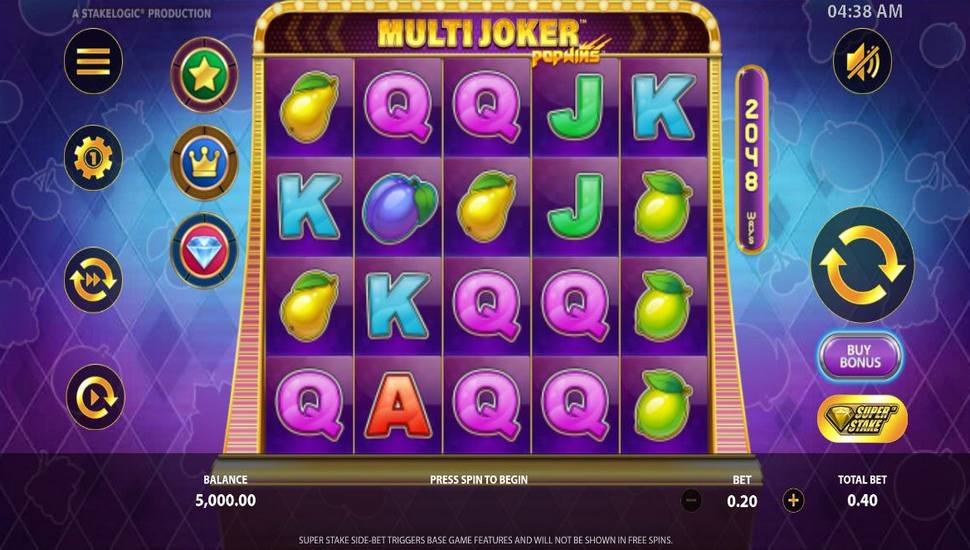Open the coin gear settings icon
The image size is (970, 550).
coord(93,158)
